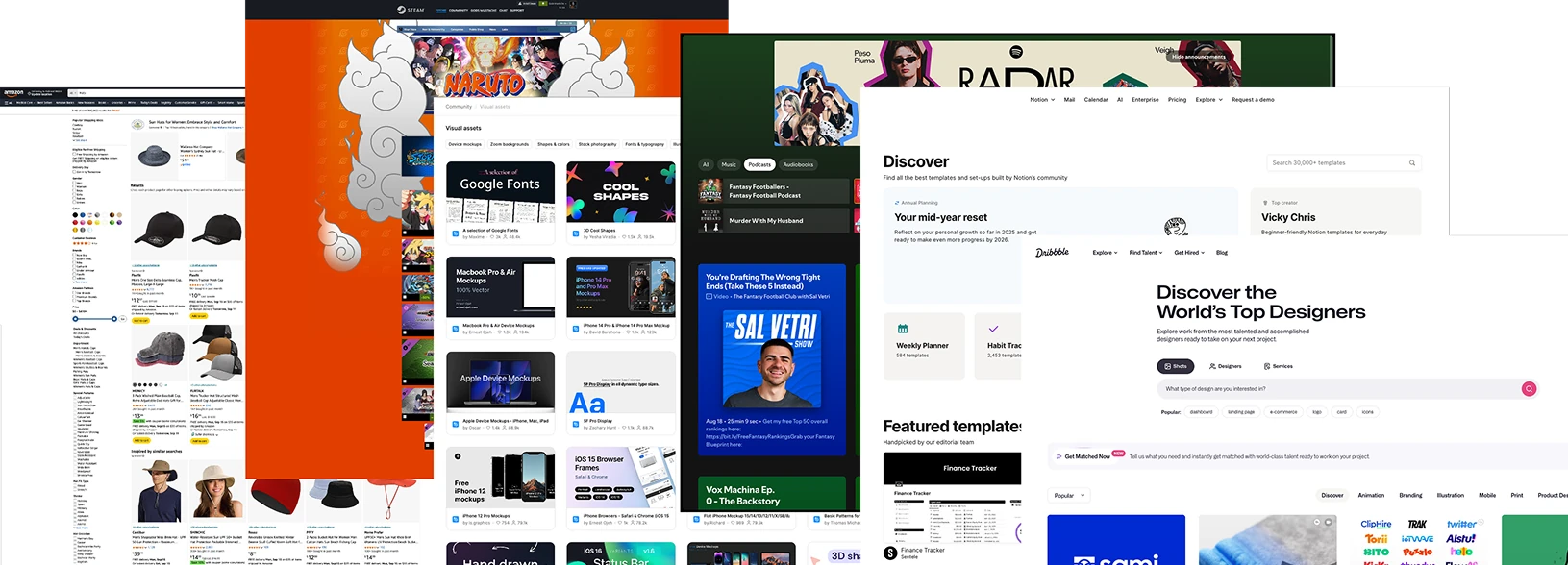The height and width of the screenshot is (565, 1568).
Task: Click the Steam logo in the Steam window
Action: [411, 10]
